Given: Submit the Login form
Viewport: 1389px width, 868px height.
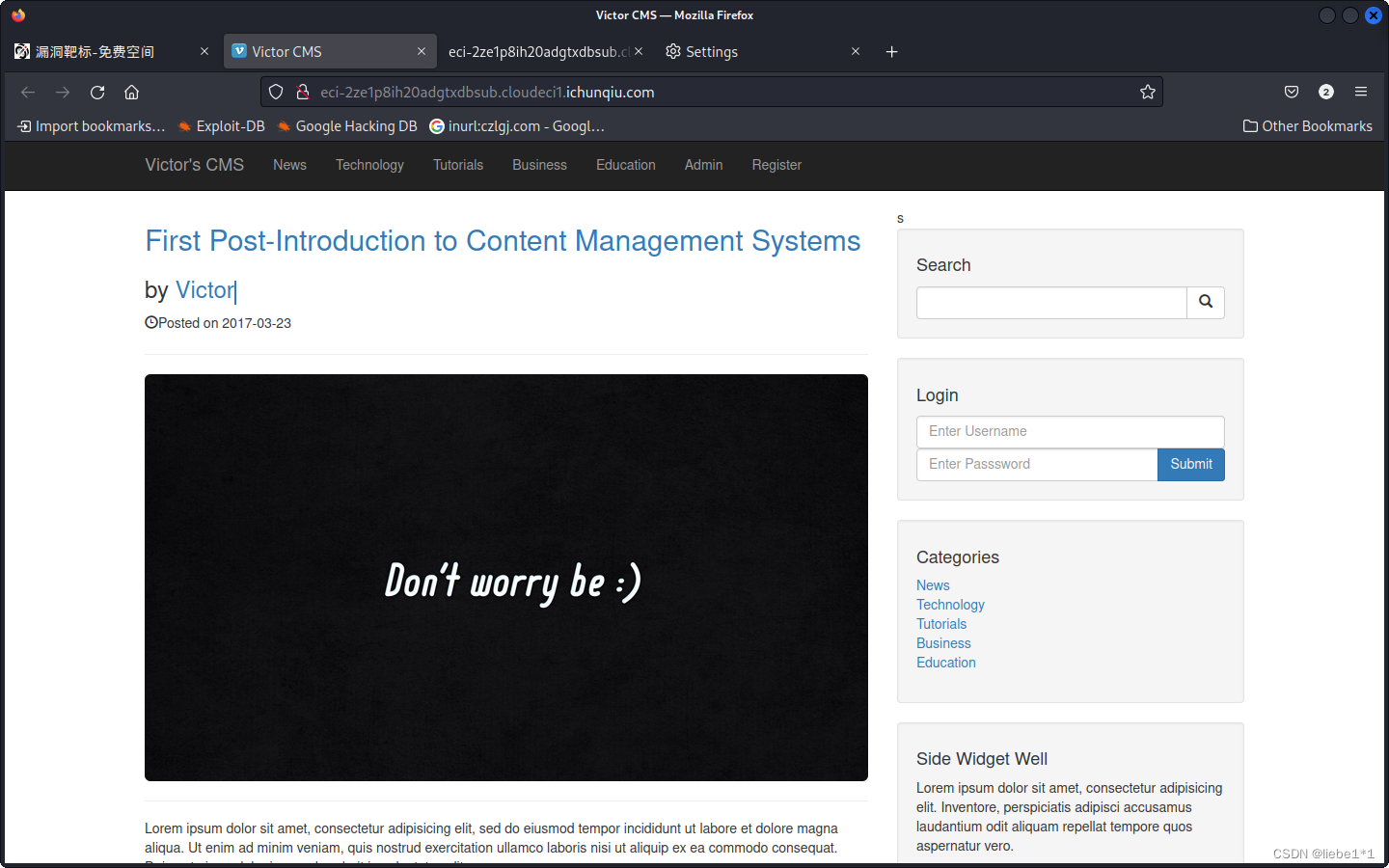Looking at the screenshot, I should coord(1191,465).
